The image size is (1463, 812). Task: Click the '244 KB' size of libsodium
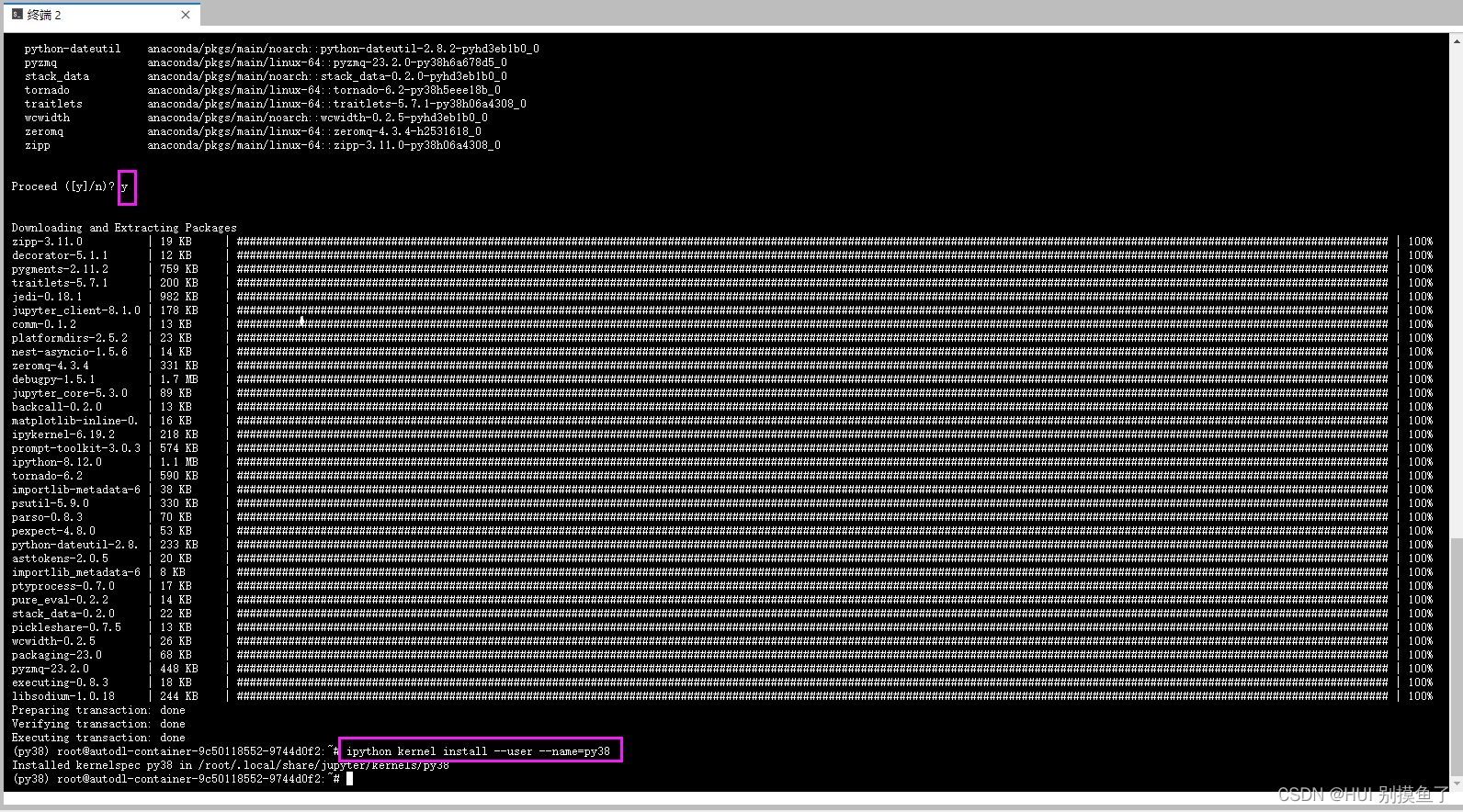(x=179, y=696)
